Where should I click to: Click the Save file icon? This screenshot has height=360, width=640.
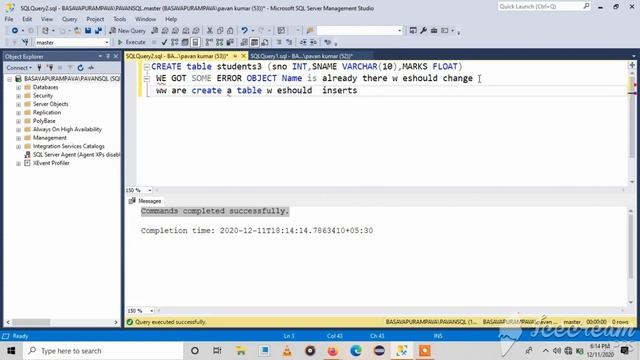pyautogui.click(x=88, y=31)
